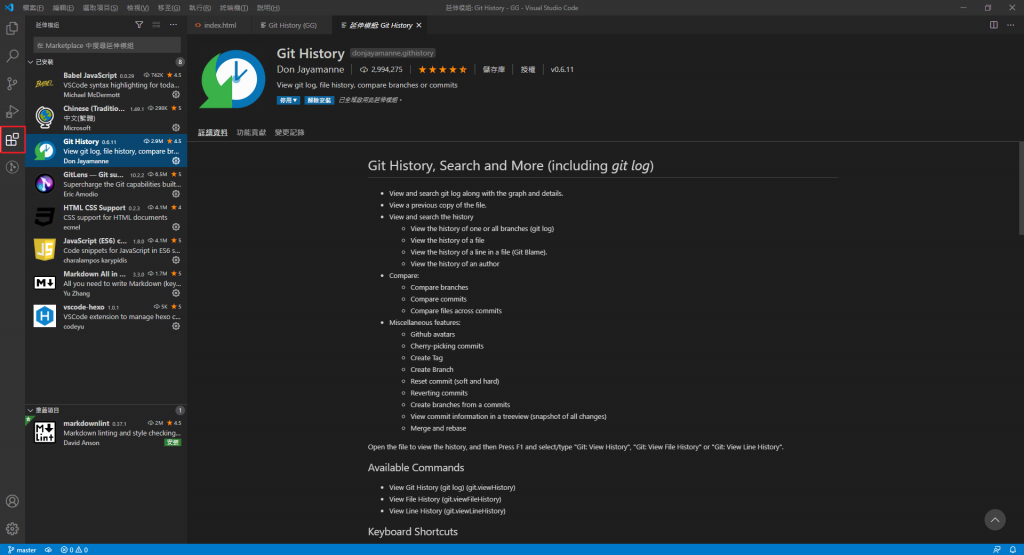This screenshot has width=1024, height=555.
Task: Open manage gear for HTML CSS Support
Action: pyautogui.click(x=176, y=227)
